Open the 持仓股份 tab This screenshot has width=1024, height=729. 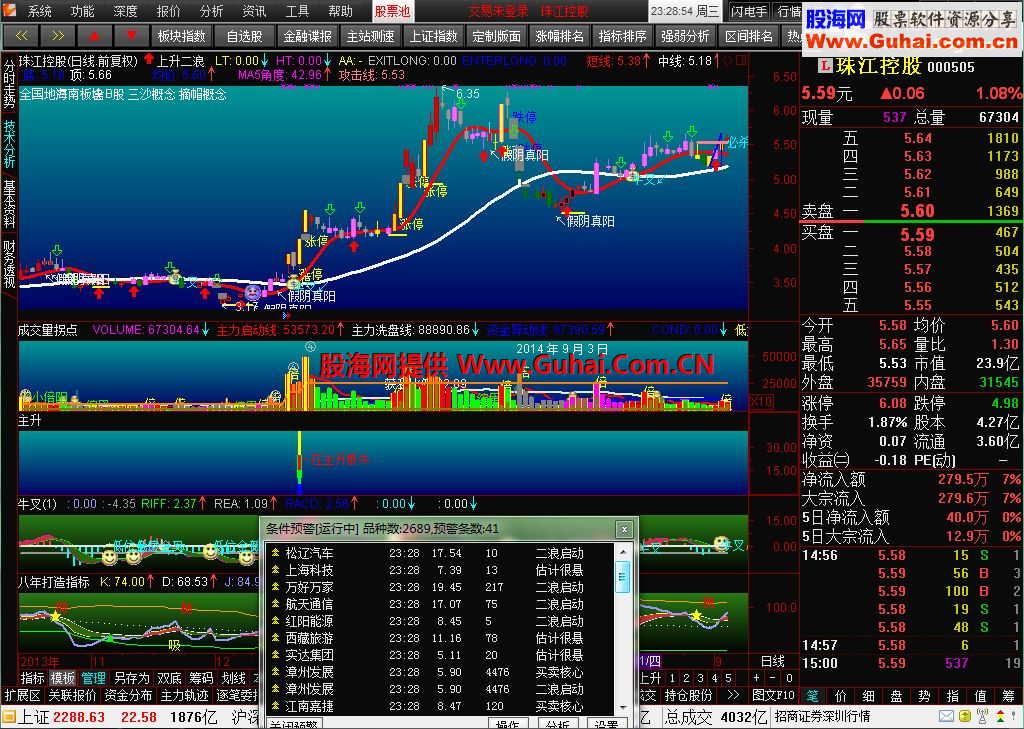(688, 695)
